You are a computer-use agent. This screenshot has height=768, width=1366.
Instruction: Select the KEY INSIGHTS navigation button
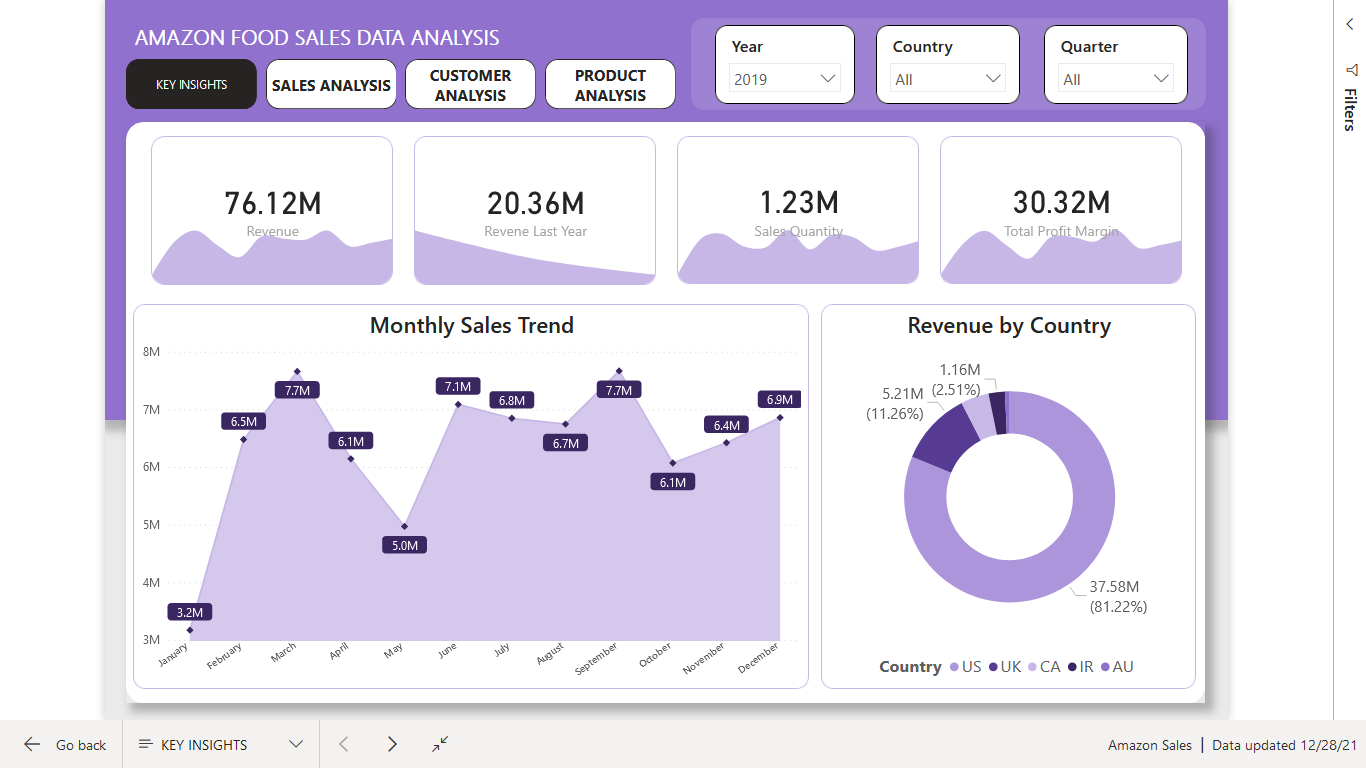(x=191, y=84)
